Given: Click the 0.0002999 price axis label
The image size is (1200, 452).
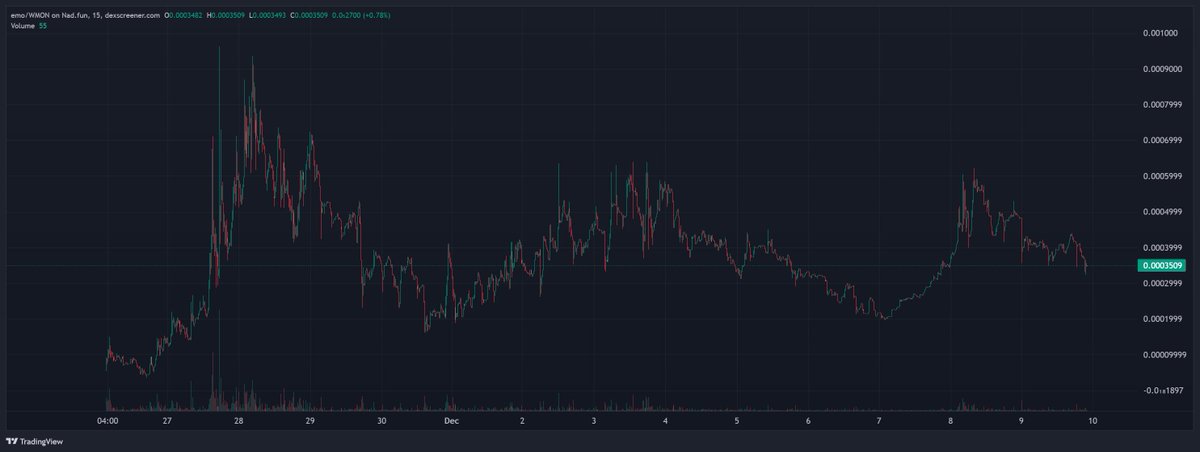Looking at the screenshot, I should [x=1163, y=283].
